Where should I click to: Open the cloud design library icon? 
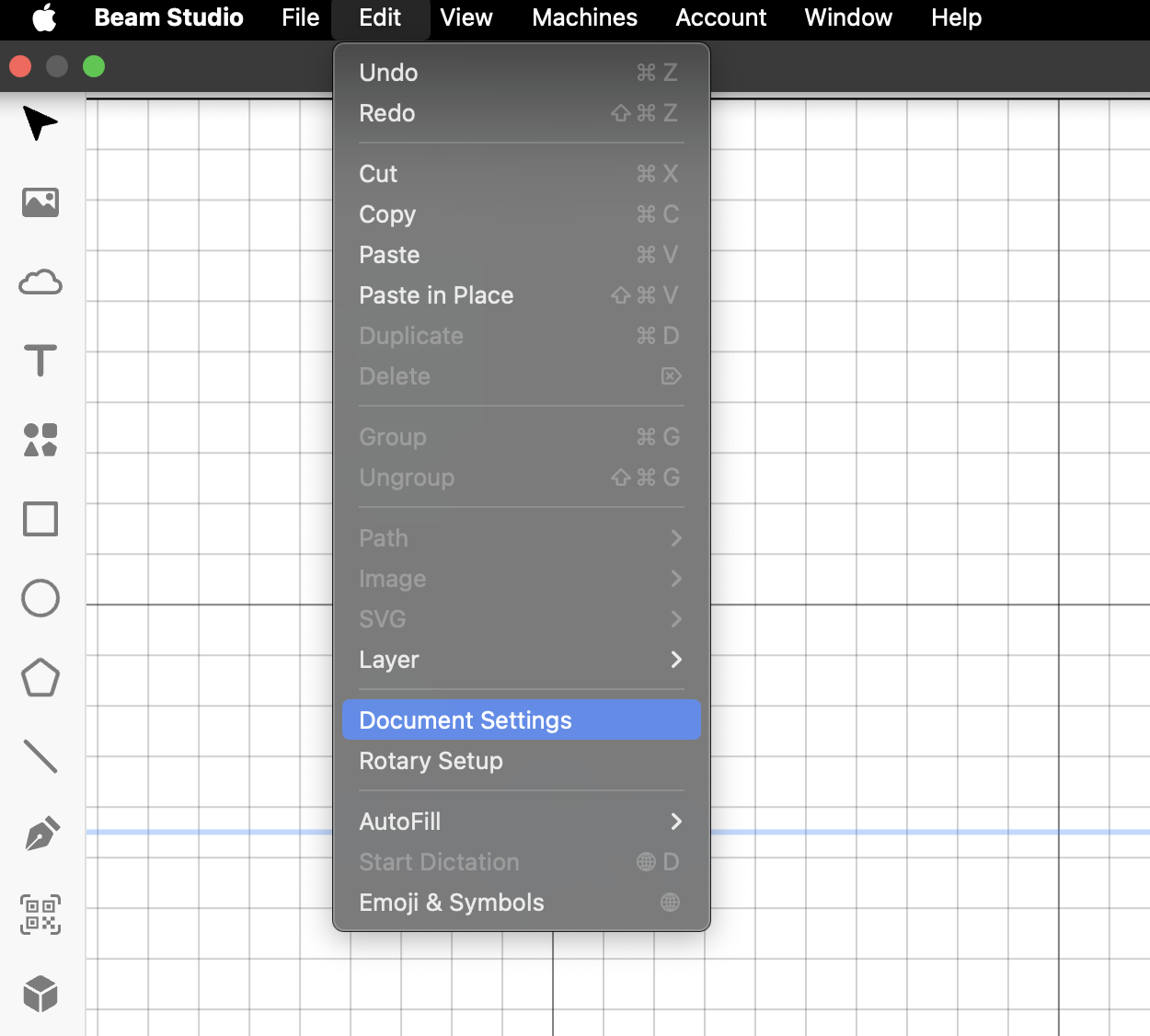click(40, 282)
